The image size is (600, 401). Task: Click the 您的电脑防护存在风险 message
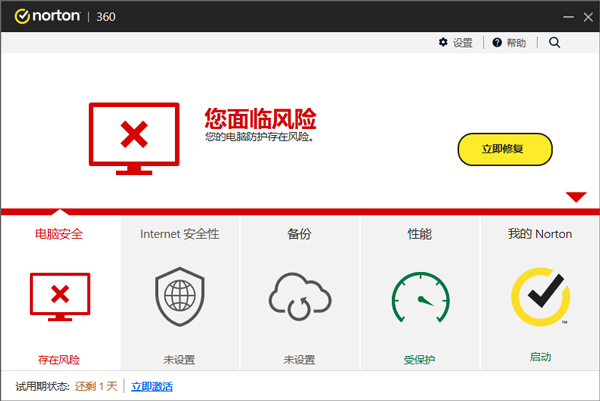(259, 137)
